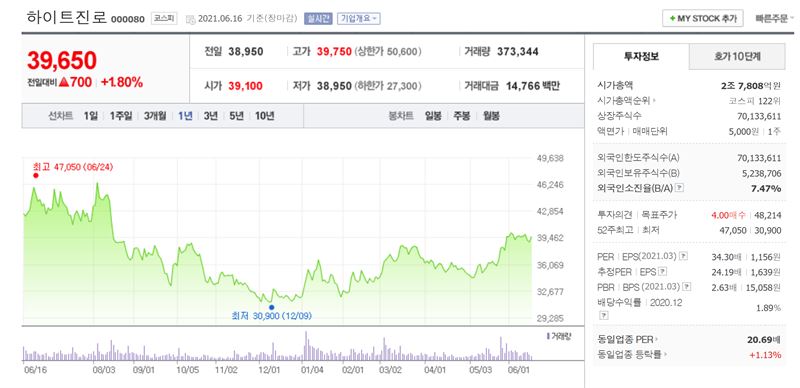Click the 동일업종 PER value 20.69배
The width and height of the screenshot is (800, 388).
click(x=764, y=339)
